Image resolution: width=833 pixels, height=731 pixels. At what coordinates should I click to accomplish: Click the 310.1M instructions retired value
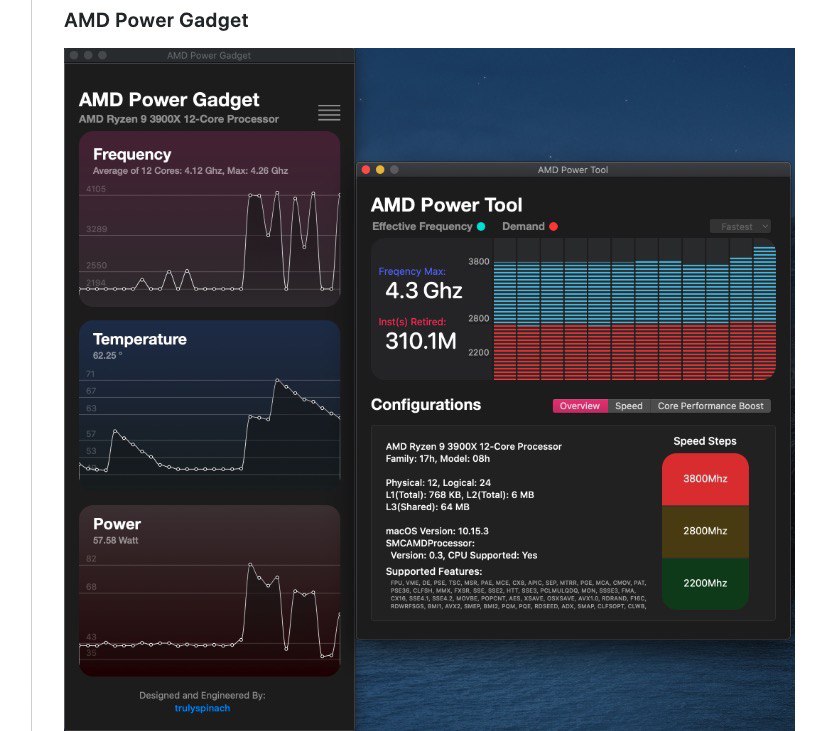[421, 341]
